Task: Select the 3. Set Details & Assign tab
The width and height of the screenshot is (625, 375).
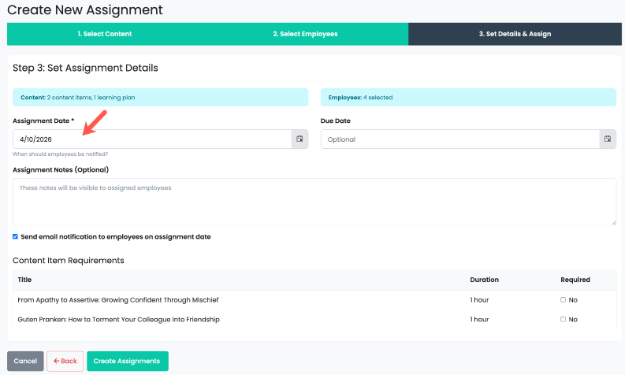Action: (515, 34)
